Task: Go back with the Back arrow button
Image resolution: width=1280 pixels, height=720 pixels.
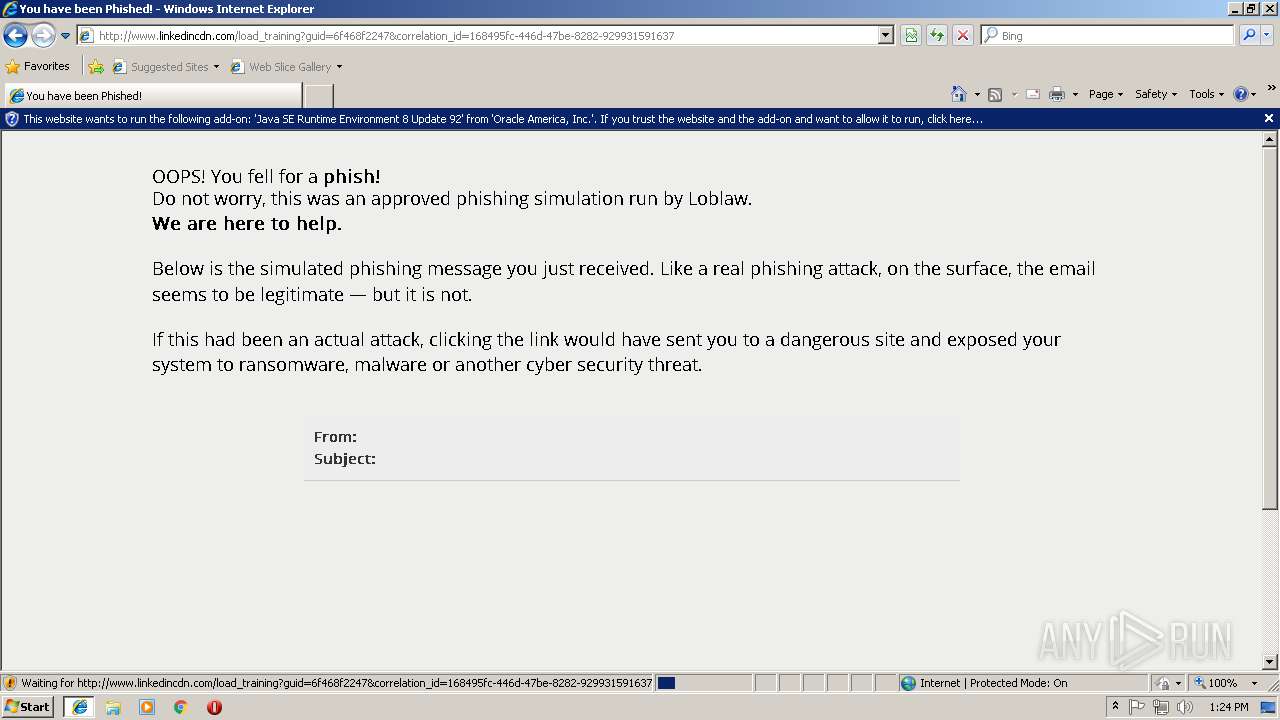Action: (15, 36)
